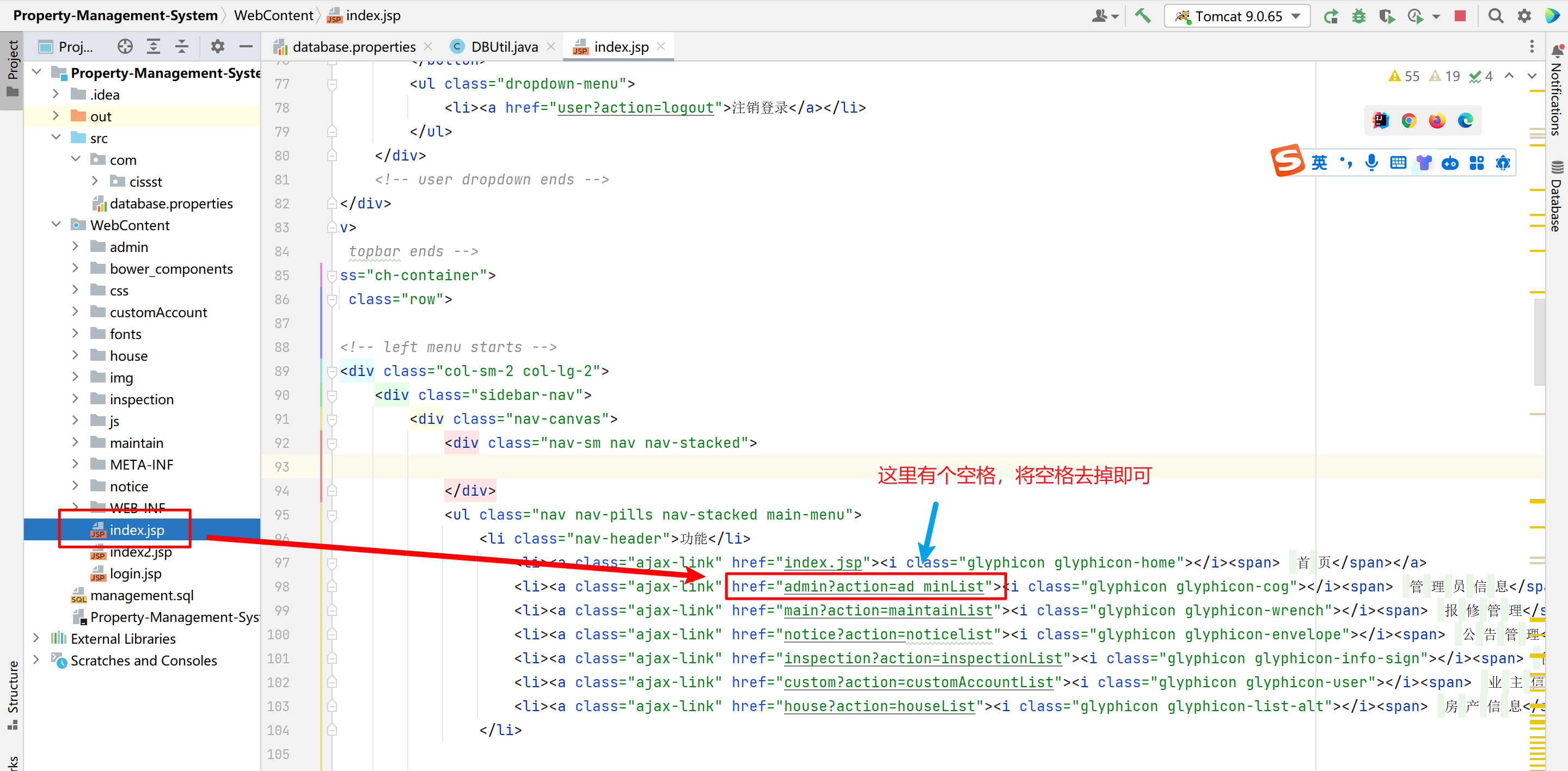The width and height of the screenshot is (1568, 771).
Task: Click the Sogou input method S logo
Action: [x=1288, y=161]
